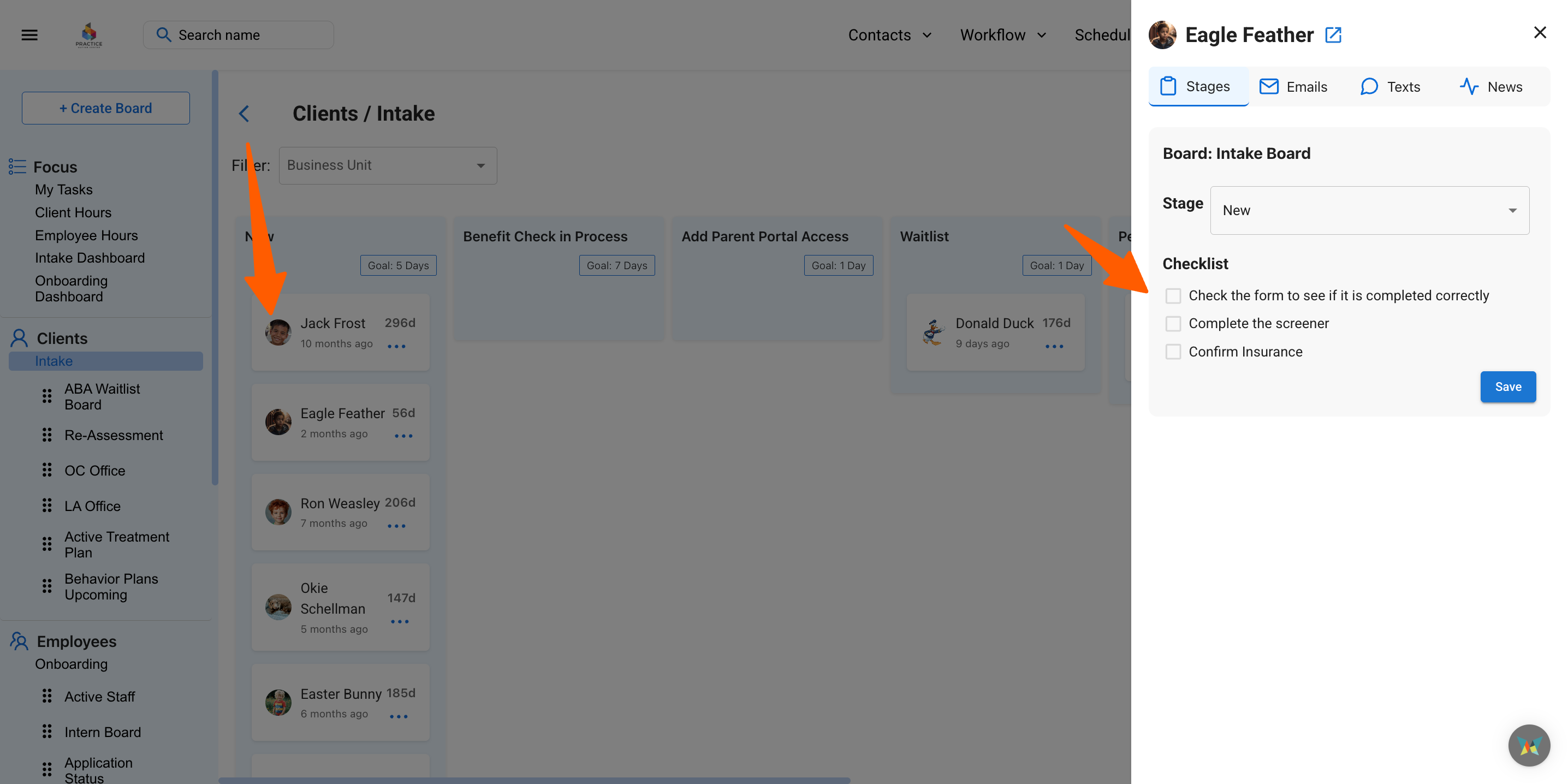Viewport: 1568px width, 784px height.
Task: Click the horizontal scrollbar at the bottom
Action: (534, 780)
